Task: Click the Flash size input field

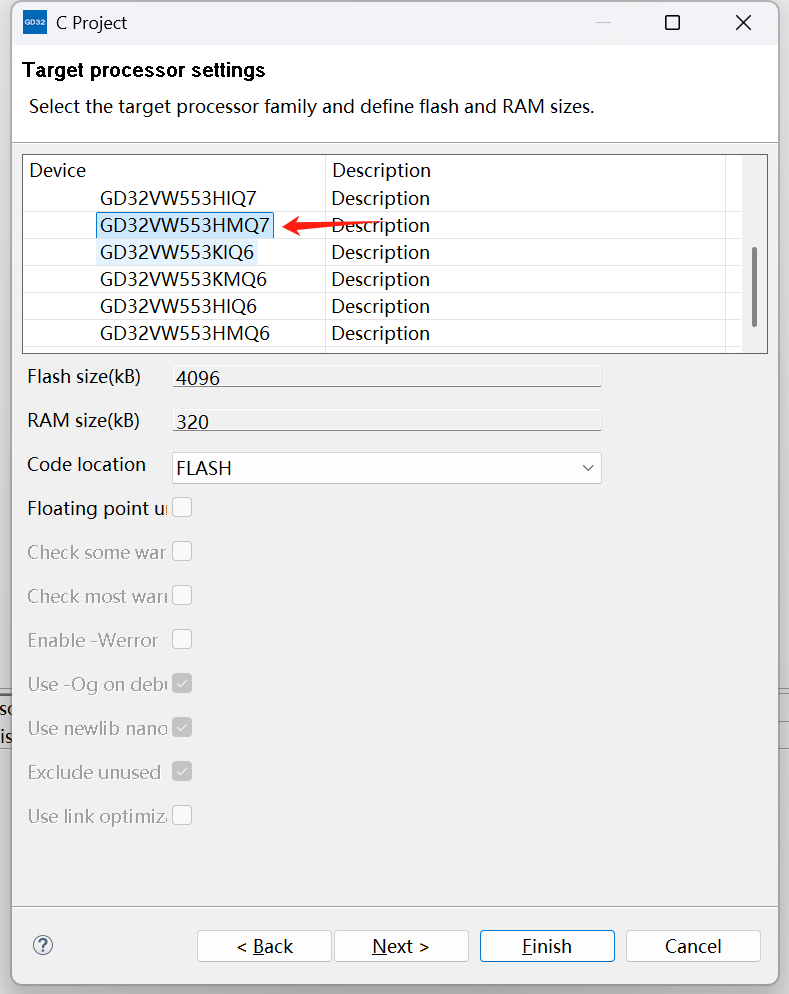Action: [x=387, y=377]
